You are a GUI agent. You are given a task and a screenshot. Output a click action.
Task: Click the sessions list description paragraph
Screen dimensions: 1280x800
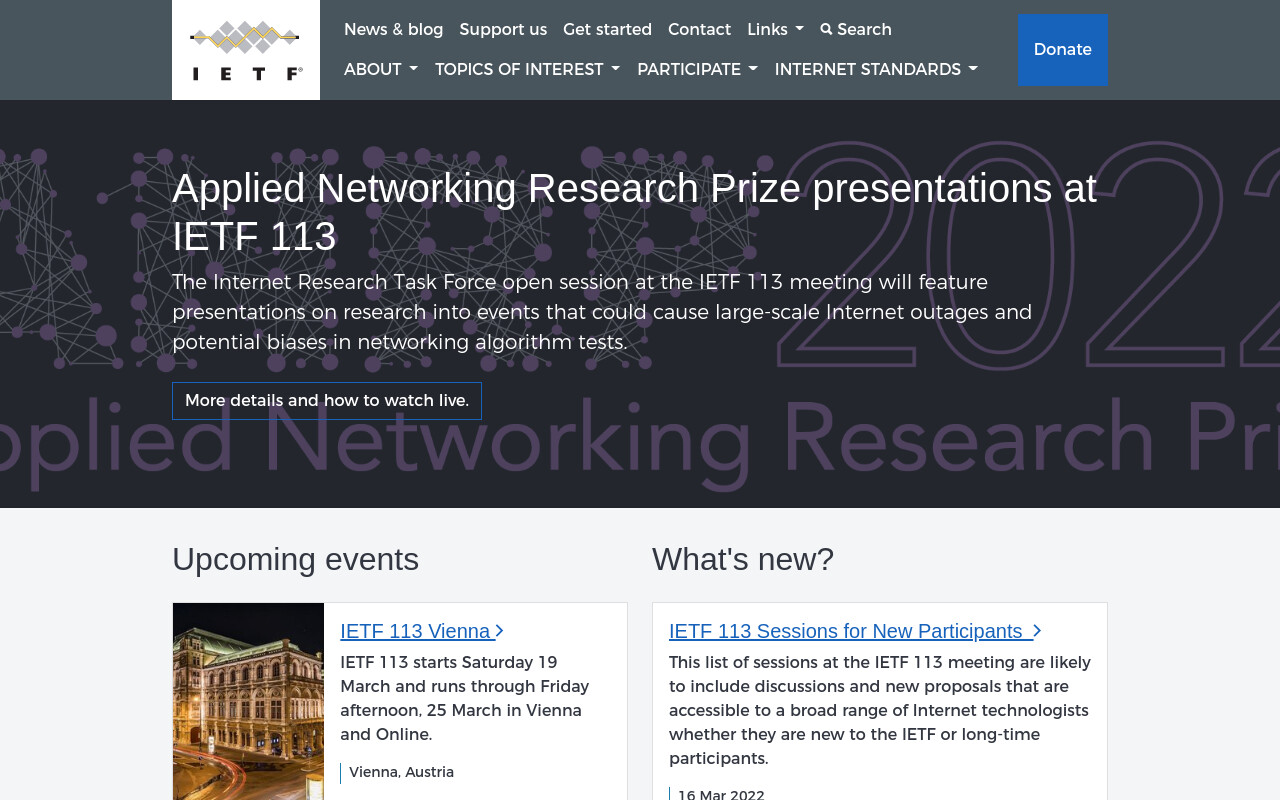(880, 711)
